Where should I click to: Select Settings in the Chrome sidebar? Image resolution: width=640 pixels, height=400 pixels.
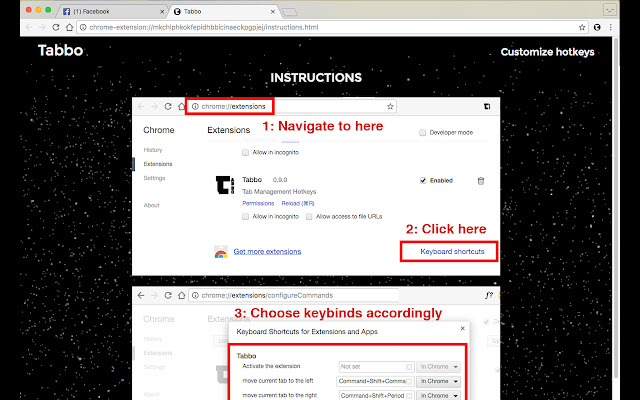tap(154, 178)
